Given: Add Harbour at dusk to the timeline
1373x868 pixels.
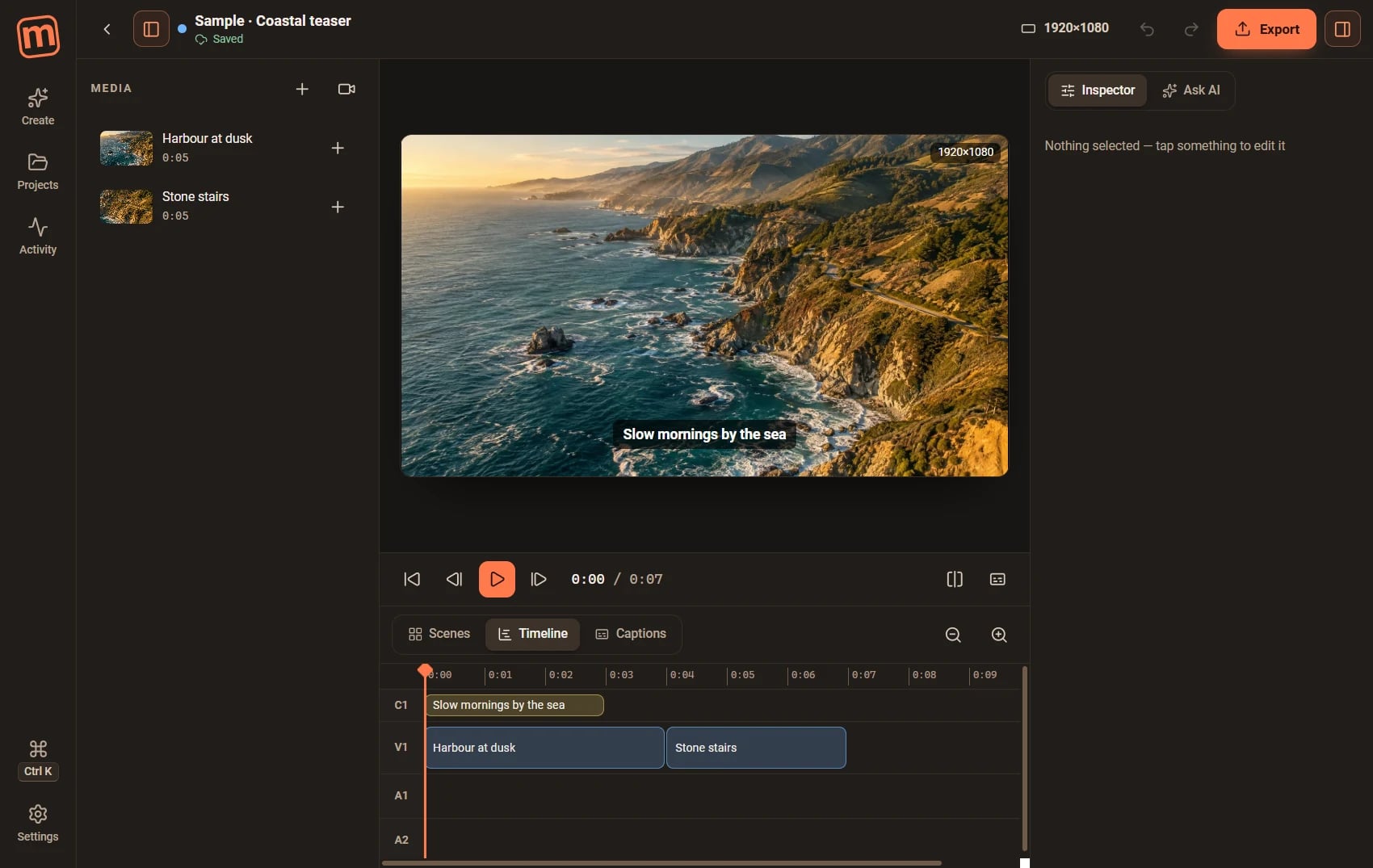Looking at the screenshot, I should coord(338,148).
